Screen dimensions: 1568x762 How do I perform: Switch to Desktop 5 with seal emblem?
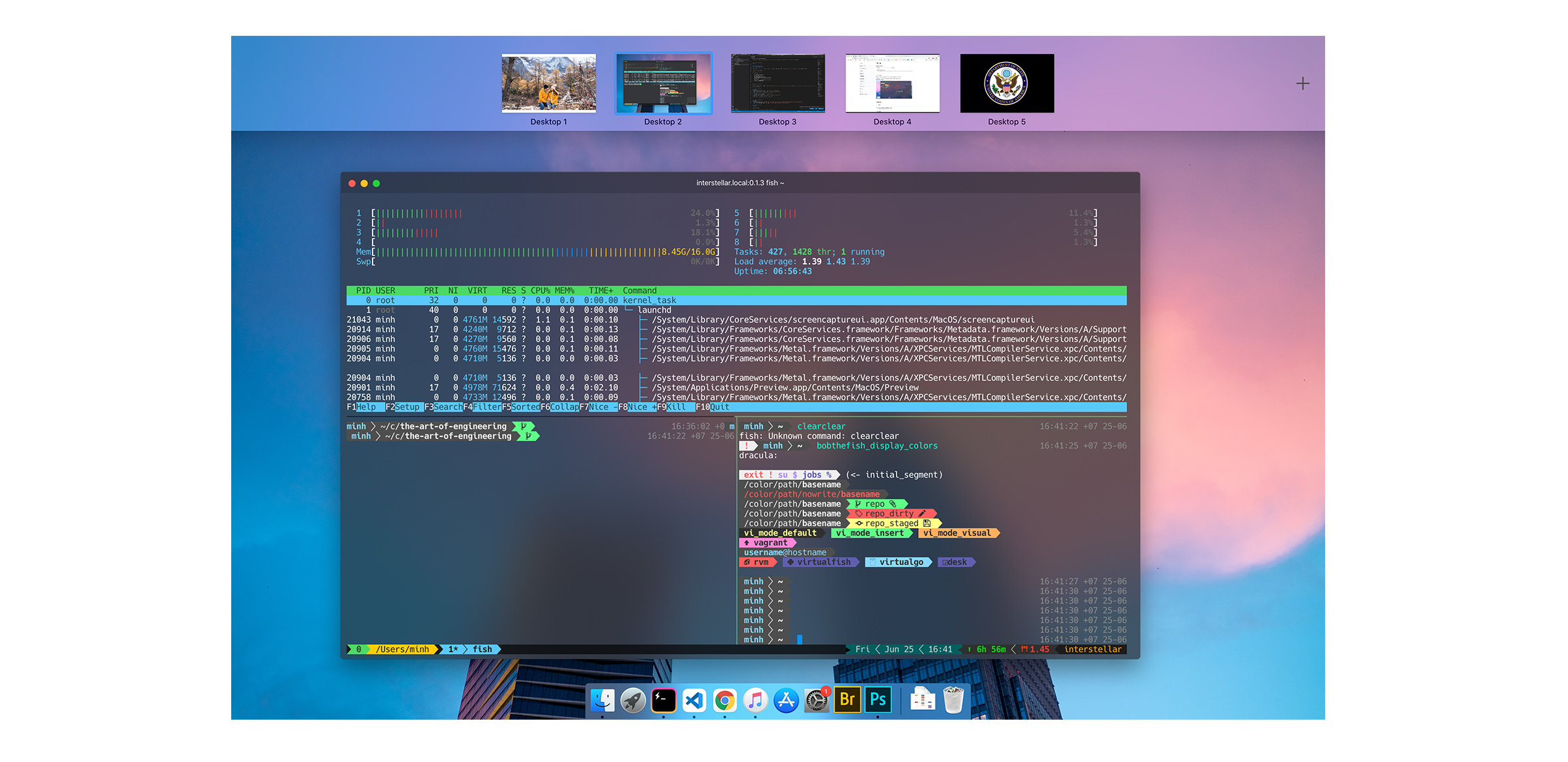(x=1007, y=83)
